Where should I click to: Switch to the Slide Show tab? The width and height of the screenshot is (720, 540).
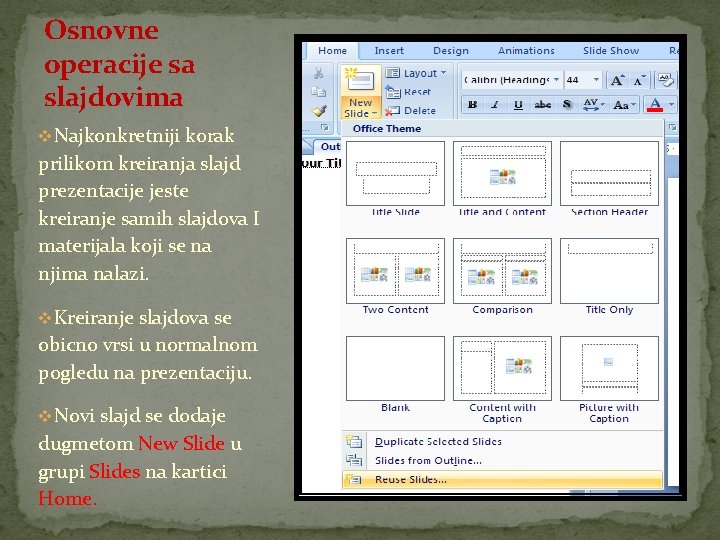click(611, 51)
